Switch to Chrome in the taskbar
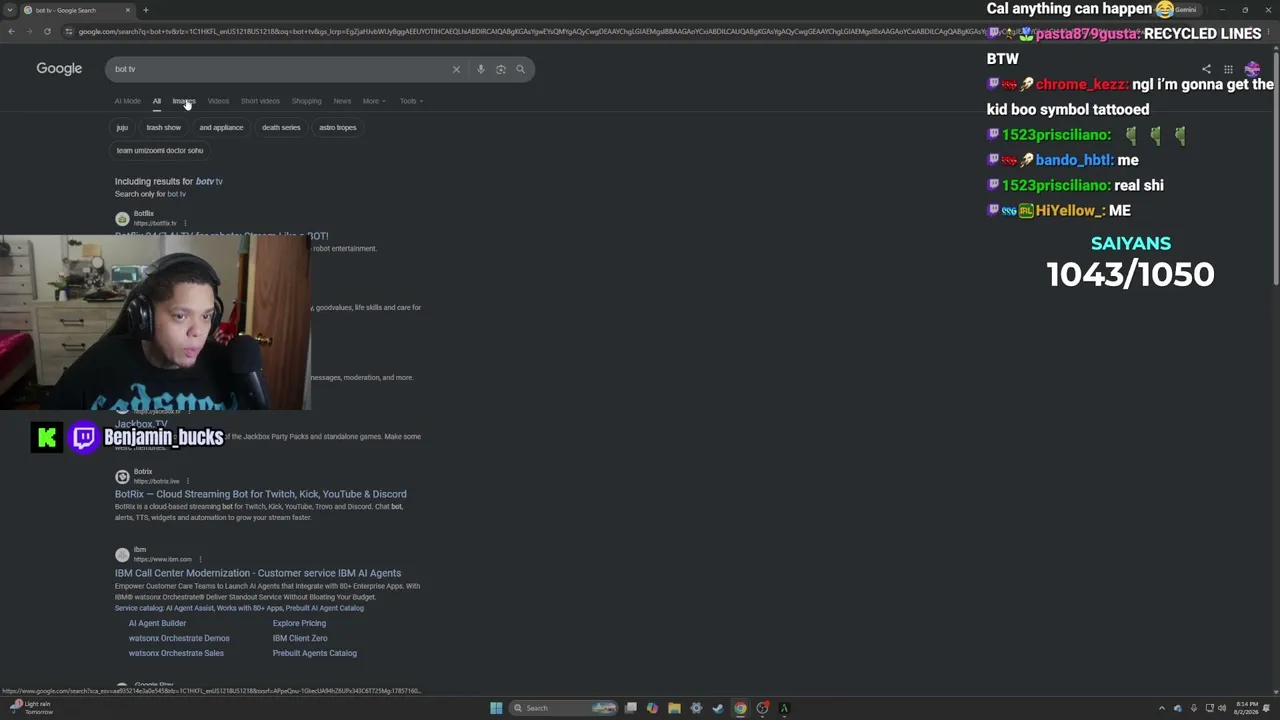The width and height of the screenshot is (1280, 720). pyautogui.click(x=740, y=708)
